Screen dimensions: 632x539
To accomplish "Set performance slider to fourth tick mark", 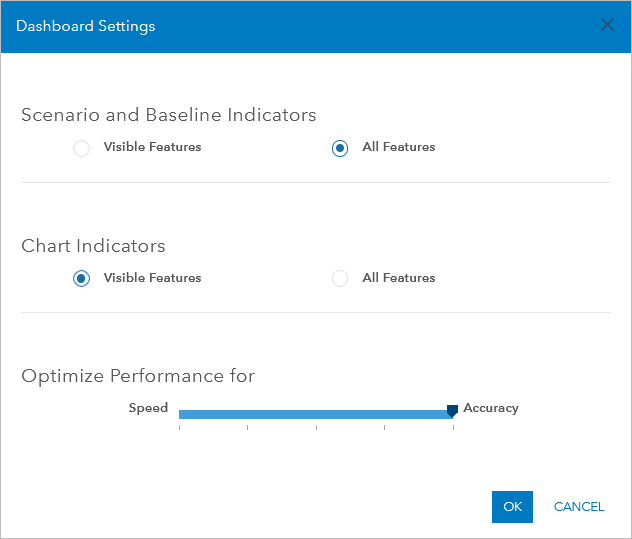I will click(385, 414).
